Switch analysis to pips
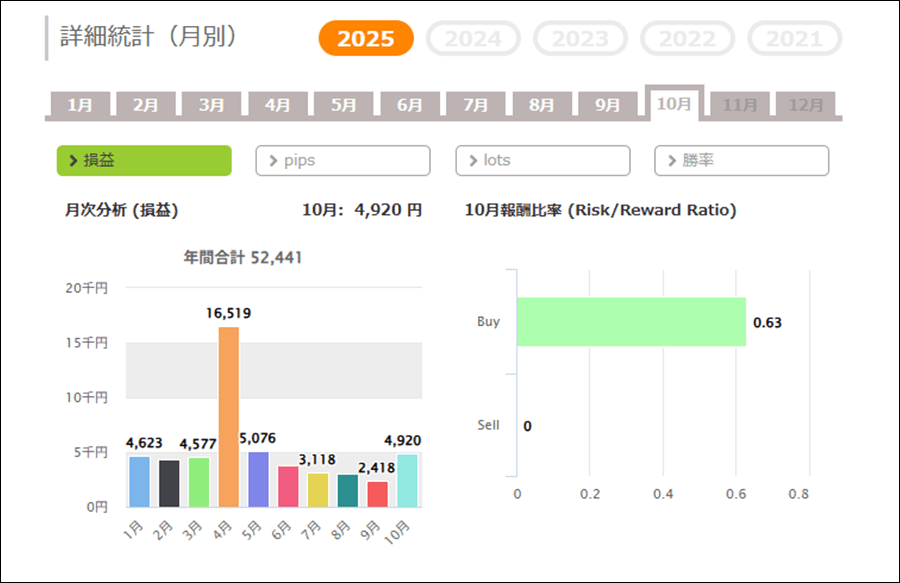Screen dimensions: 900x583 343,160
